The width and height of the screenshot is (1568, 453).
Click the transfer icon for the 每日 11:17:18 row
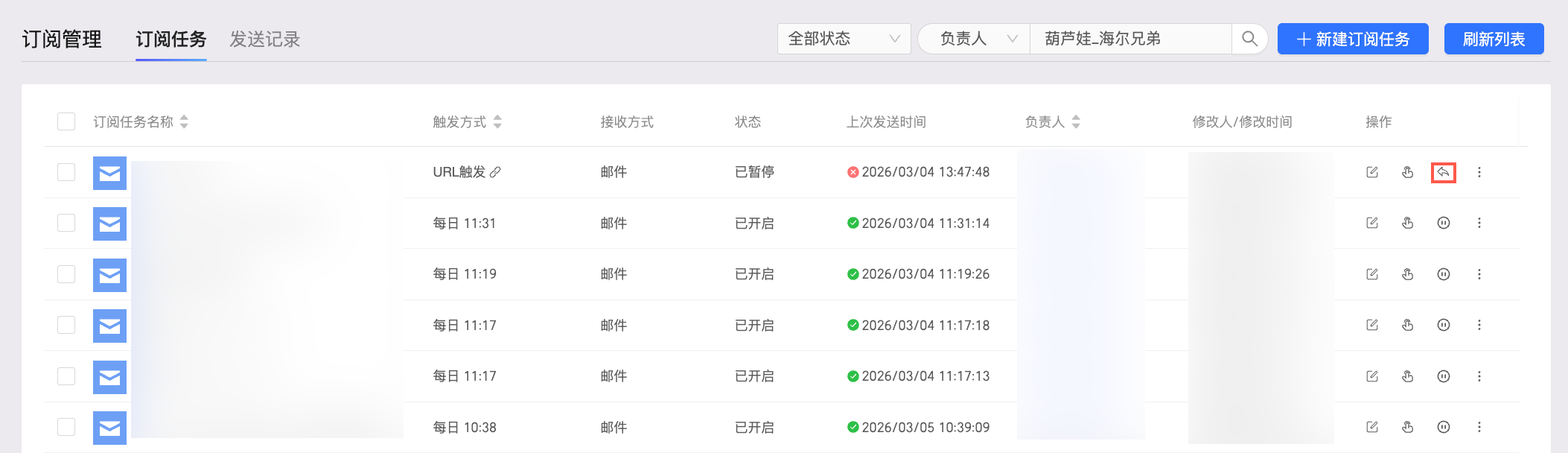(x=1407, y=325)
